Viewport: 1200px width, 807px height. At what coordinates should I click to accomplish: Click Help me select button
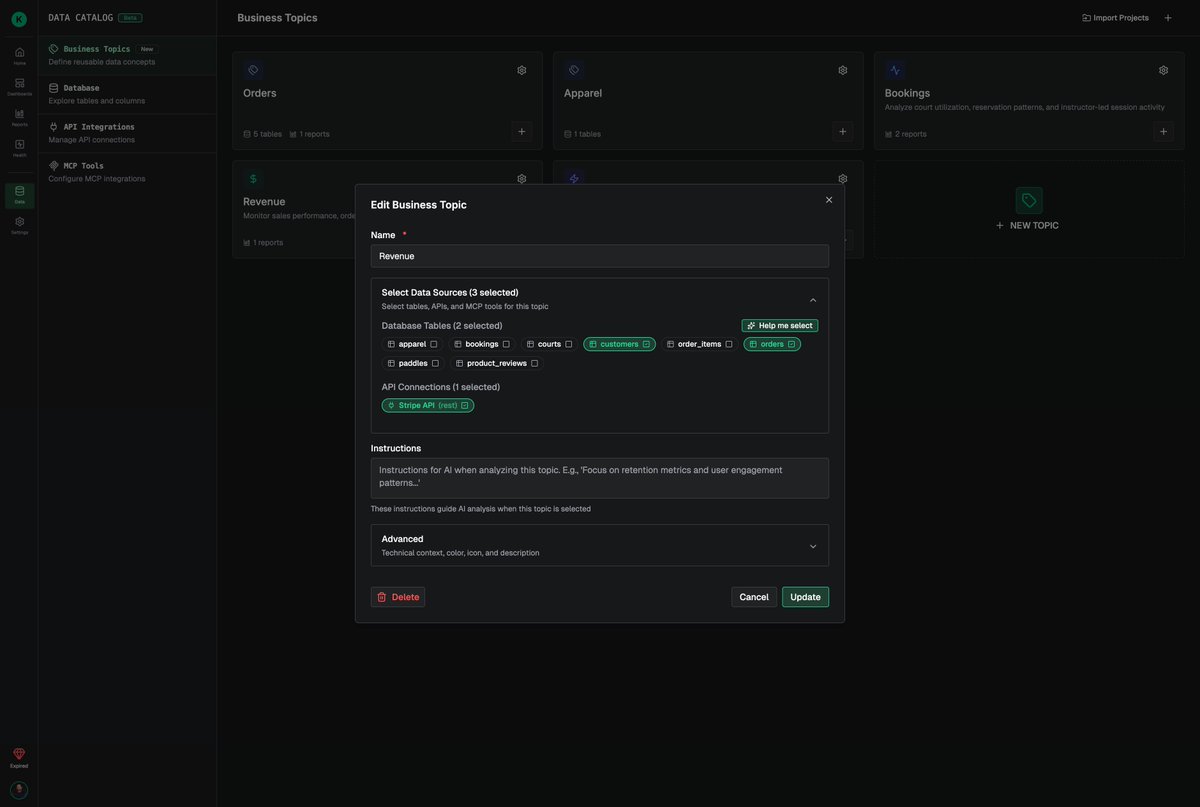pos(780,326)
